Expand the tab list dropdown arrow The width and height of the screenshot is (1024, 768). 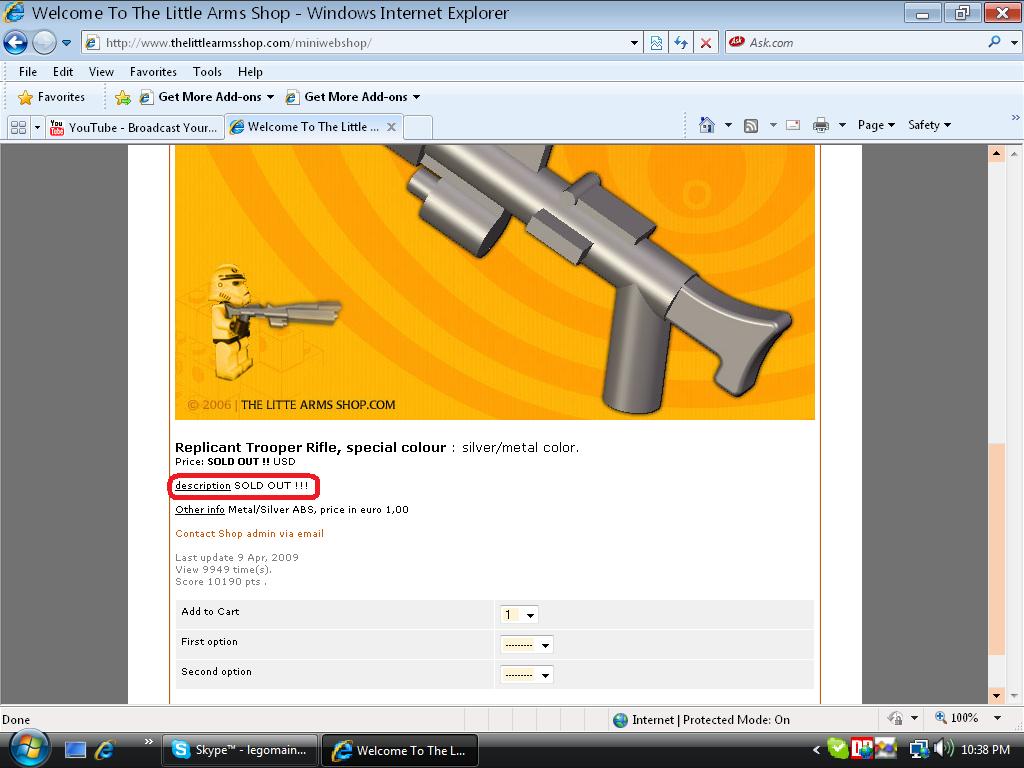point(37,127)
